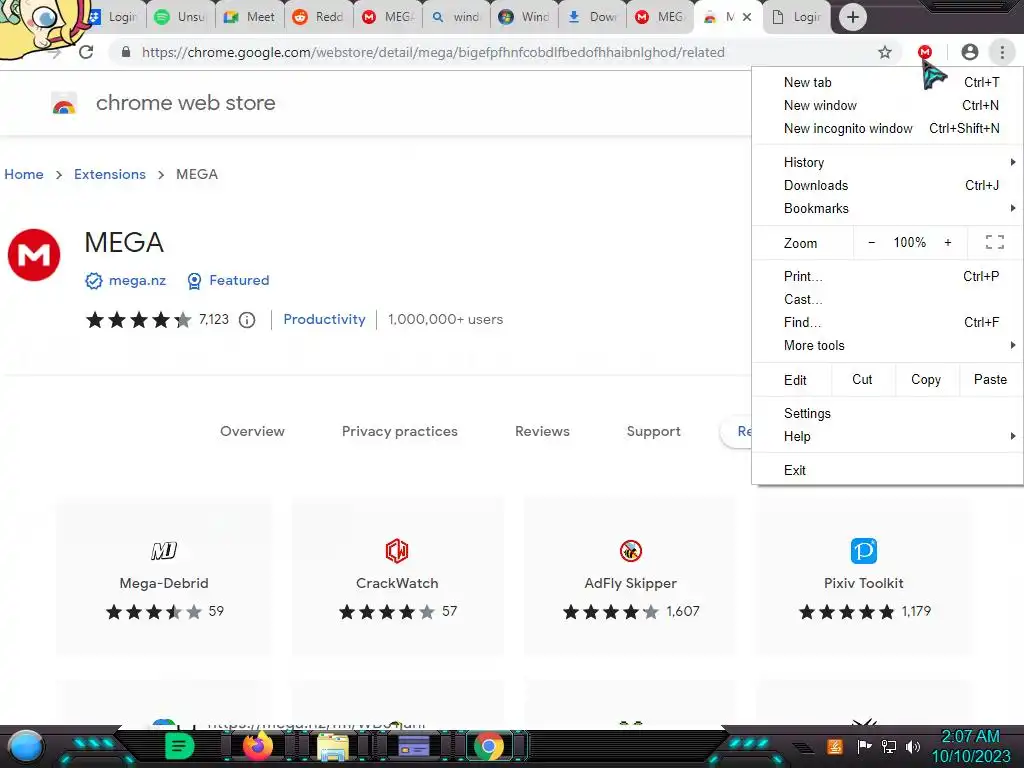Click the three-dot Chrome menu button
Screen dimensions: 1024x768
[x=1002, y=52]
